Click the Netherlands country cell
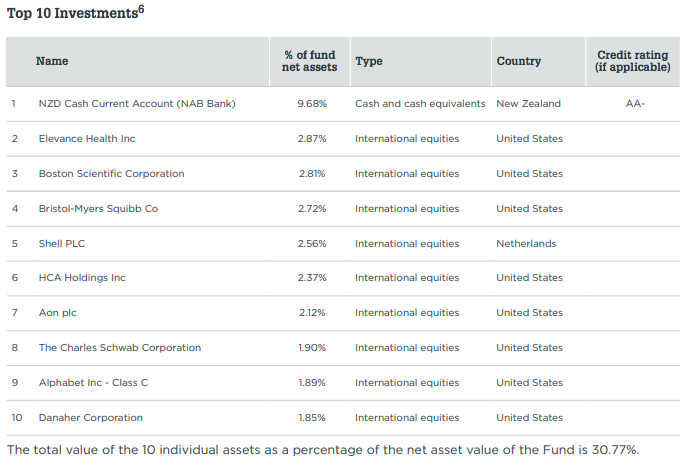The height and width of the screenshot is (465, 688). pos(526,243)
